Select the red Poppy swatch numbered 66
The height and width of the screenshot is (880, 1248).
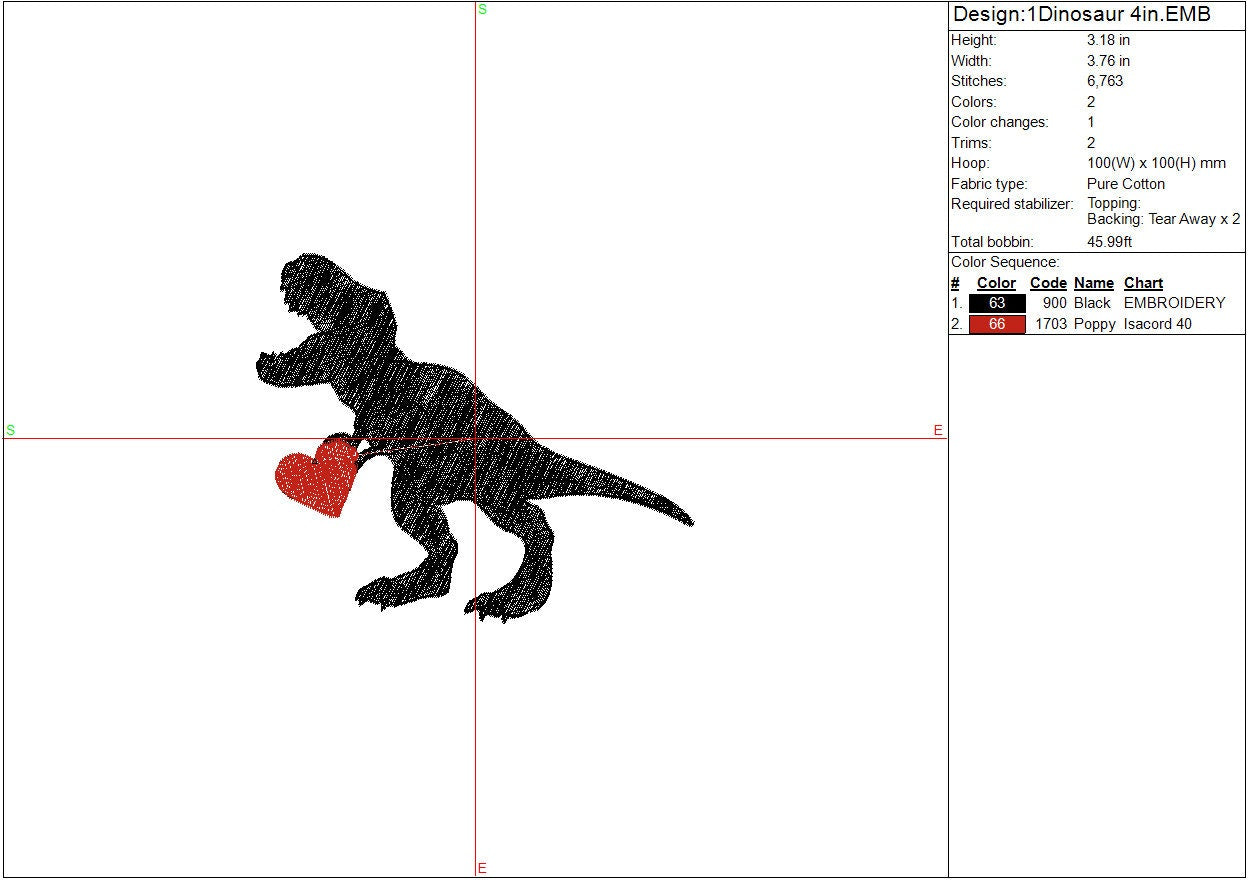(997, 324)
